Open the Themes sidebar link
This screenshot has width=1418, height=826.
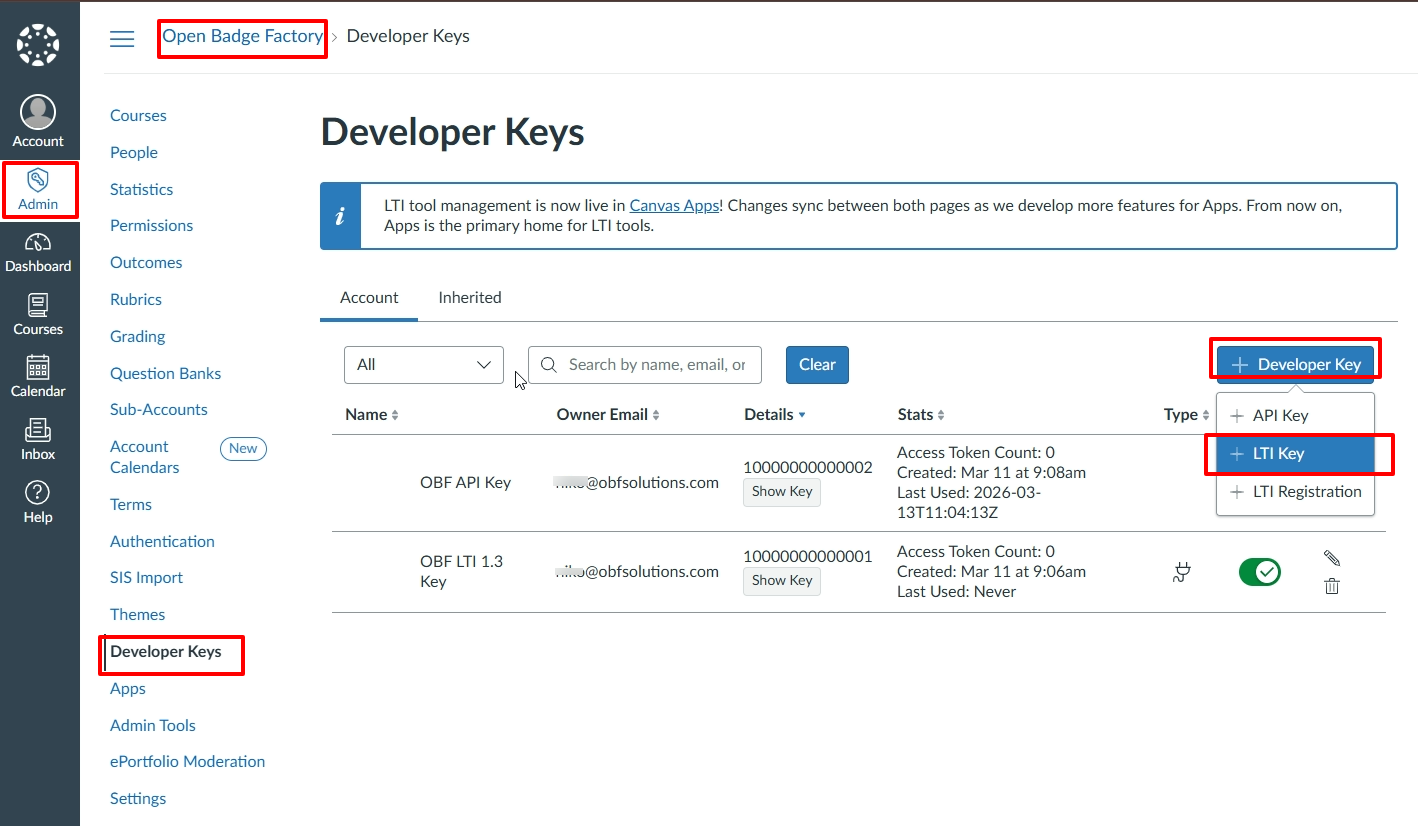point(138,615)
